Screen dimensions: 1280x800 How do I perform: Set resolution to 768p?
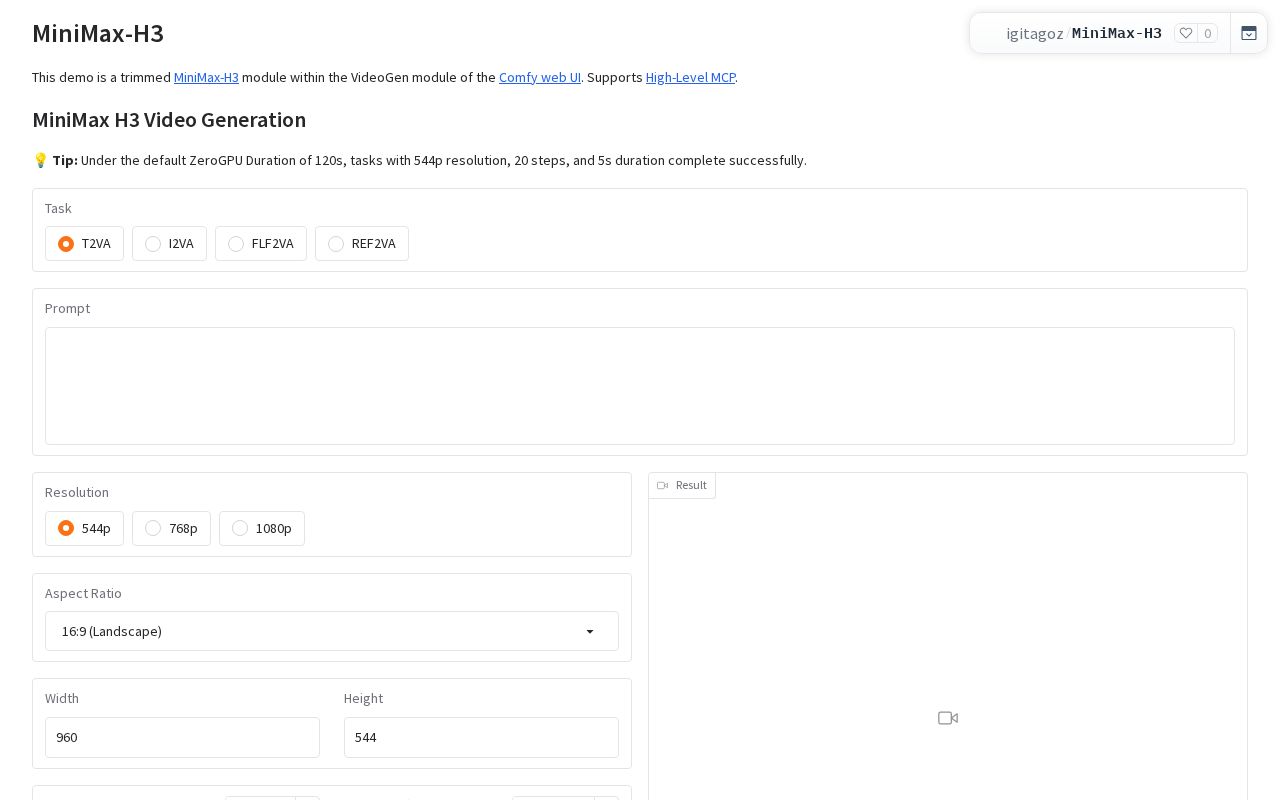click(171, 528)
